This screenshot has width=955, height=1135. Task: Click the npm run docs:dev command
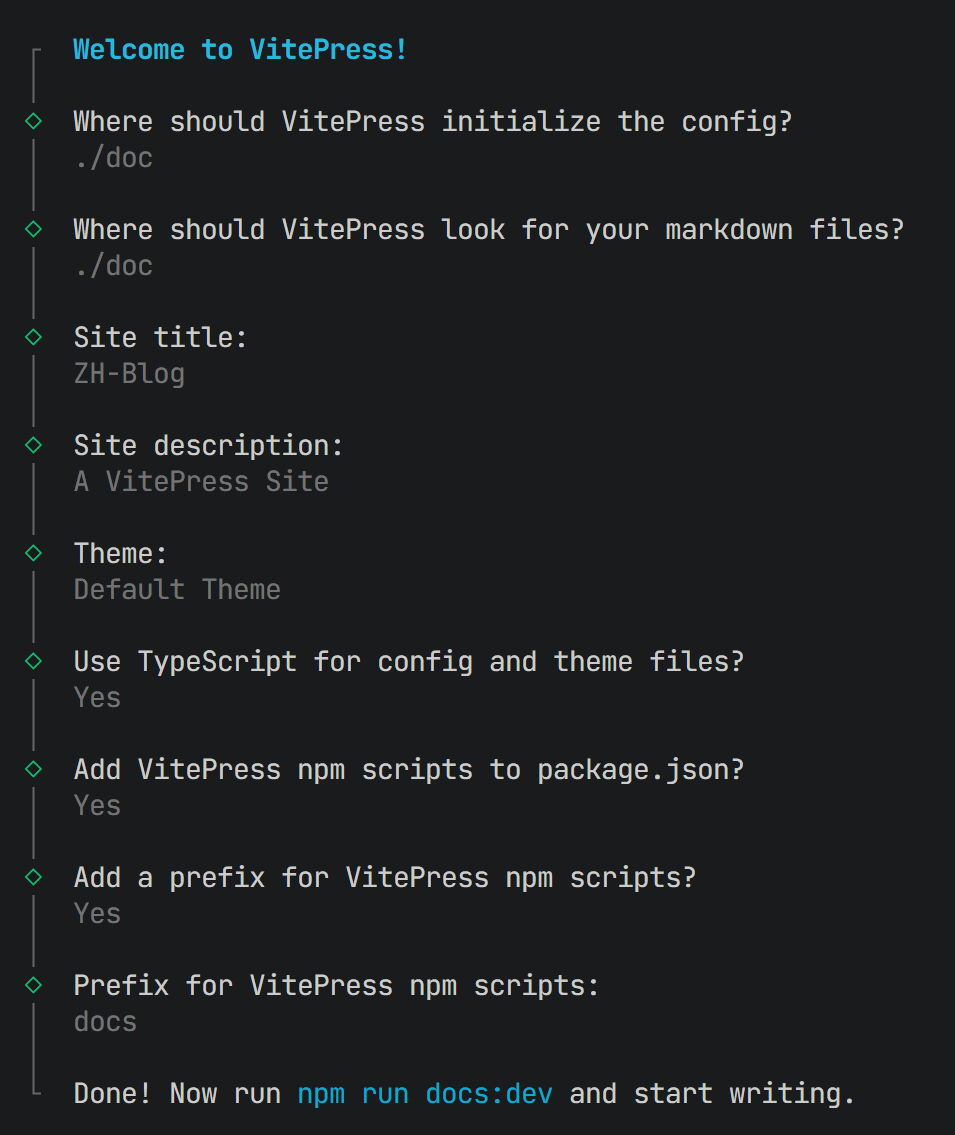425,1093
